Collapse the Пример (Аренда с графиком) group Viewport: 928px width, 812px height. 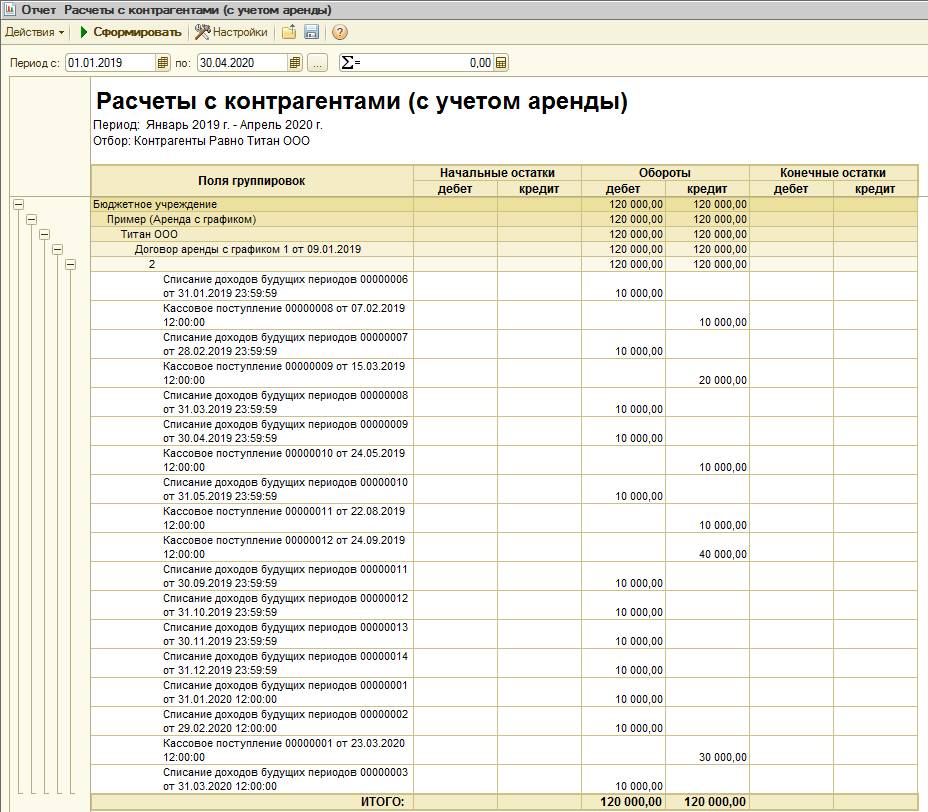coord(31,220)
